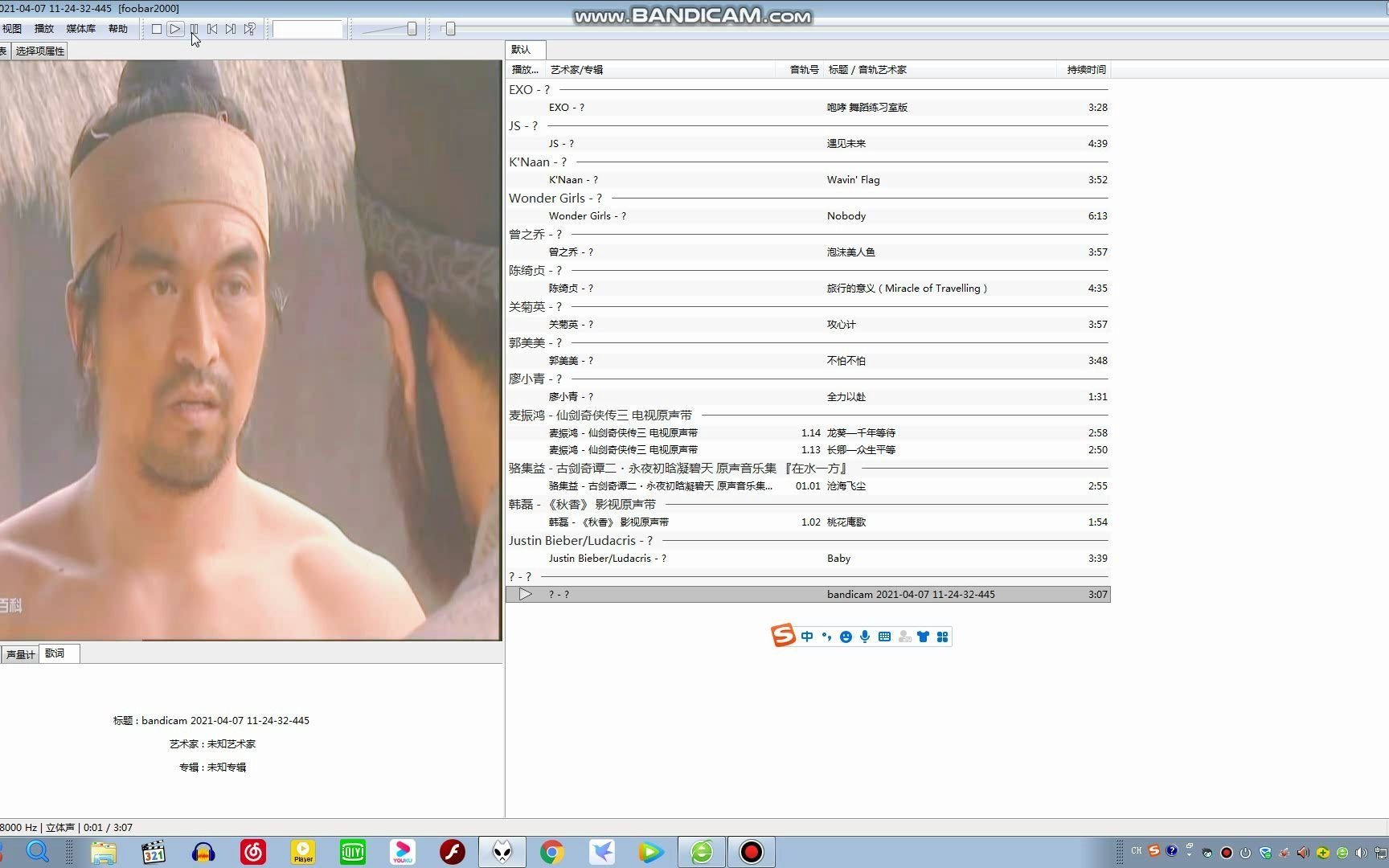Open soft keyboard on Sogou IME bar
The height and width of the screenshot is (868, 1389).
coord(884,637)
